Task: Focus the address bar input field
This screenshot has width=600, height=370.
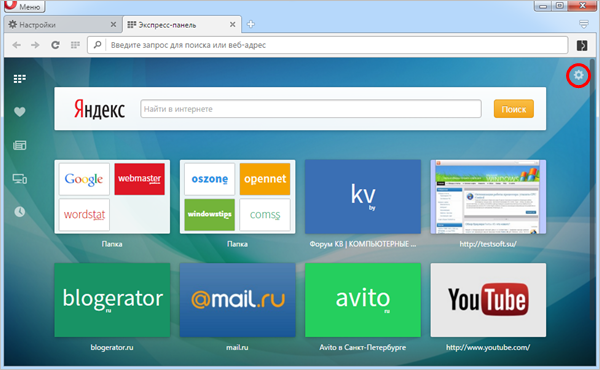Action: (x=328, y=45)
